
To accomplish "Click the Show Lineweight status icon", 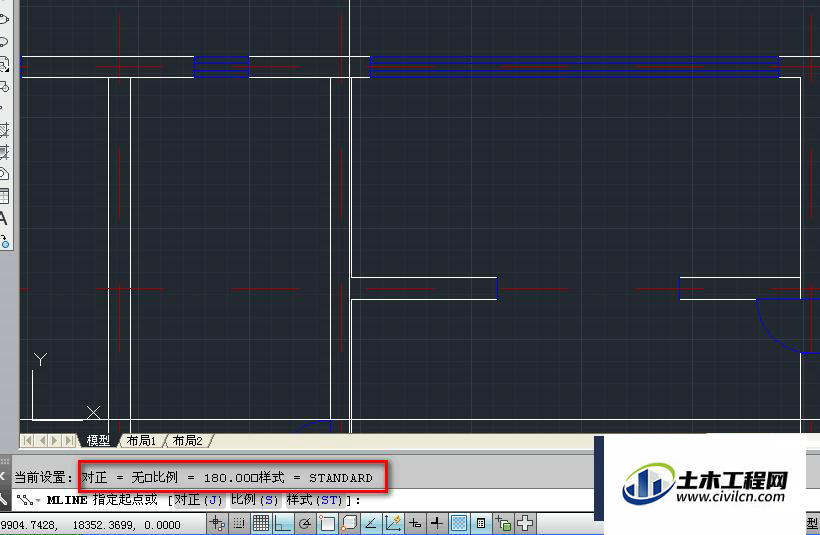I will click(x=437, y=523).
